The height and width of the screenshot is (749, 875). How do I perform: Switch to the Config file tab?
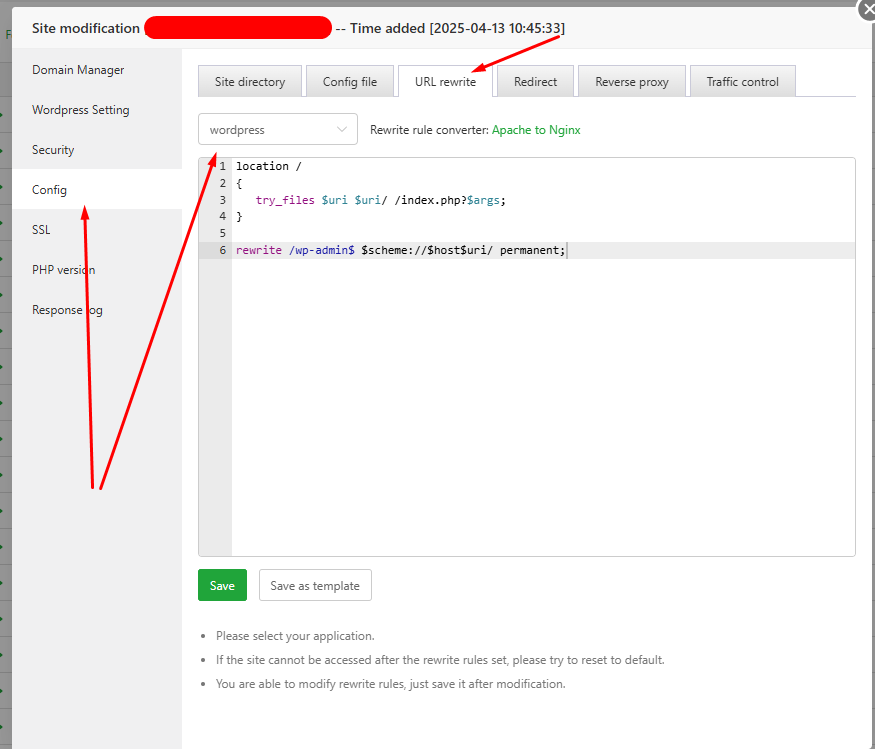click(350, 81)
